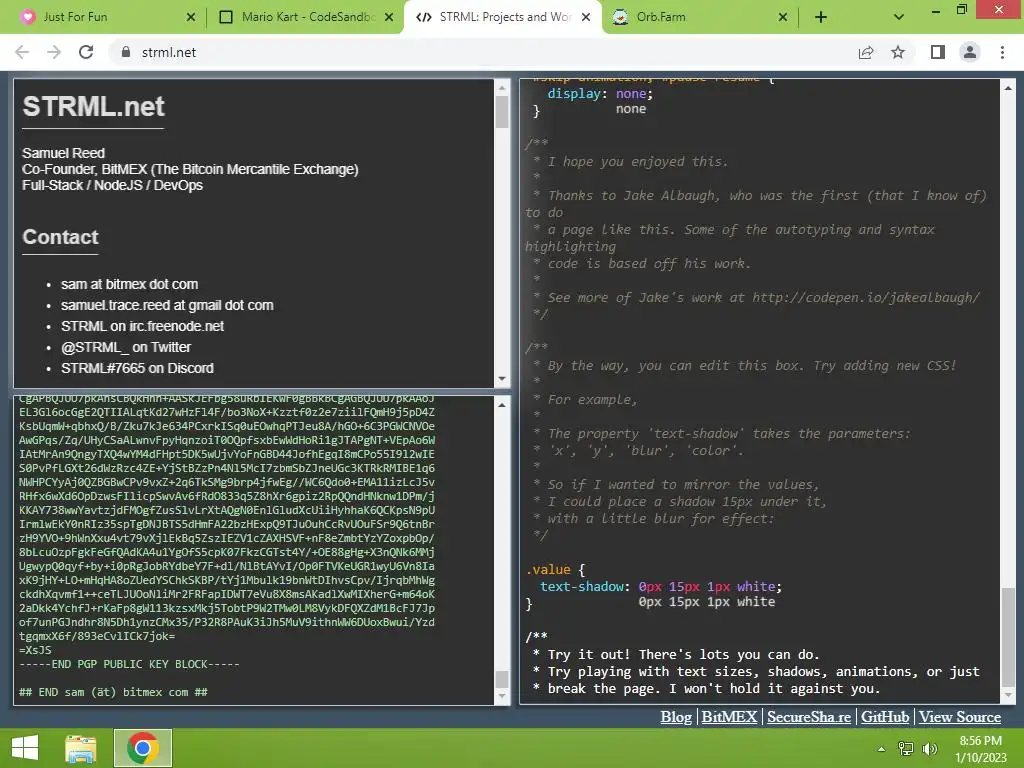Open the volume tray icon
Image resolution: width=1024 pixels, height=768 pixels.
(x=929, y=748)
